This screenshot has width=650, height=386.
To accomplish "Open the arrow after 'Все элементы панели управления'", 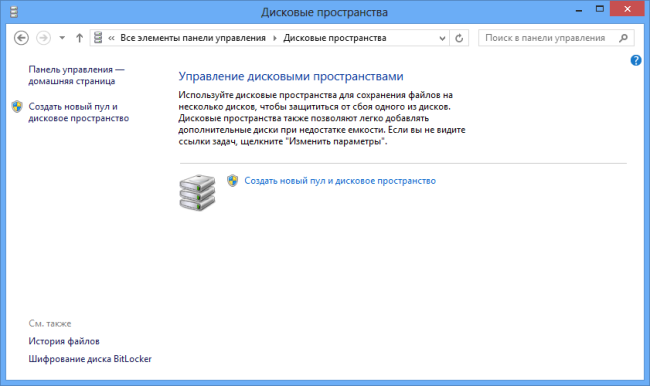I will click(274, 38).
